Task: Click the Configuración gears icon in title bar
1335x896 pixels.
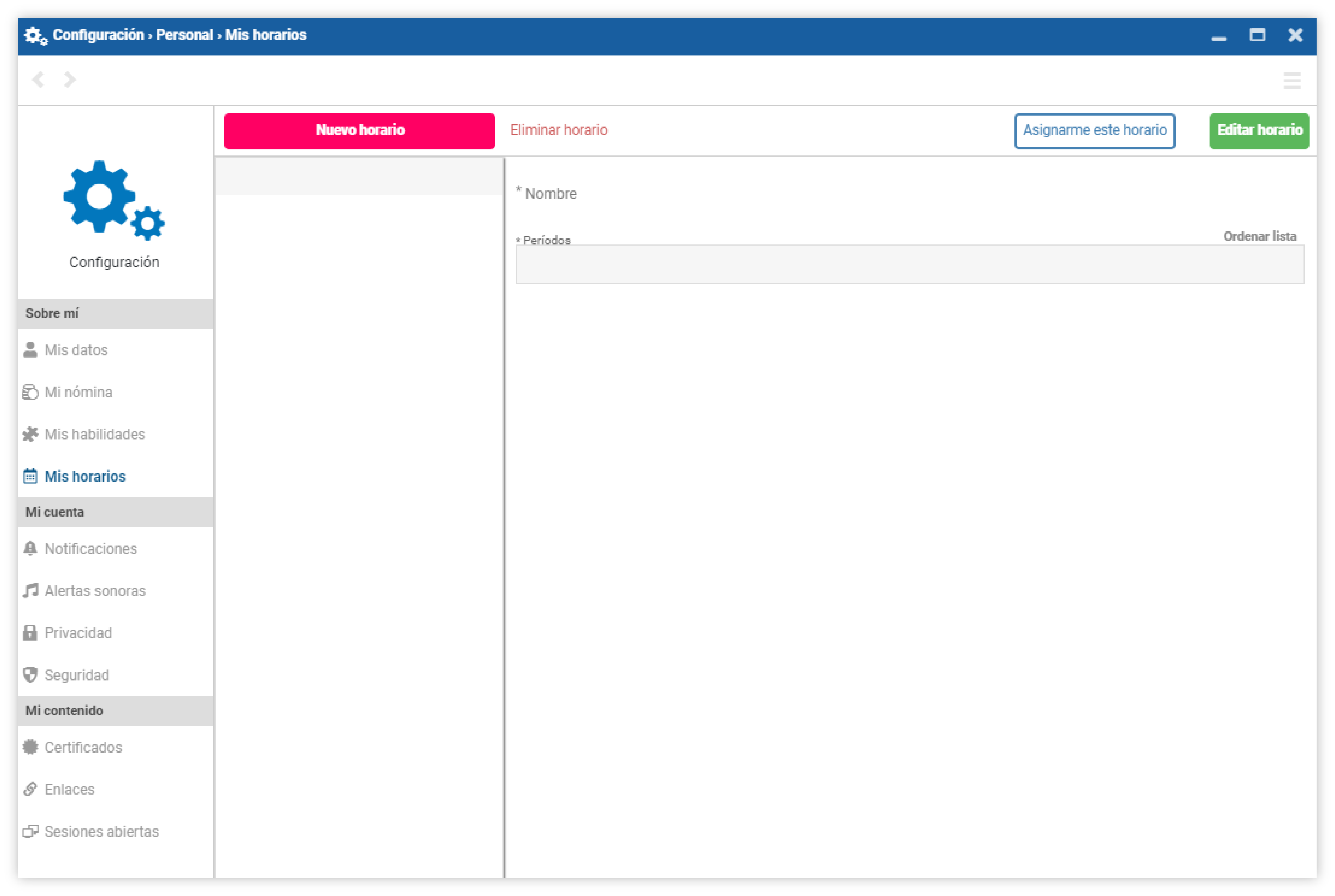Action: (36, 36)
